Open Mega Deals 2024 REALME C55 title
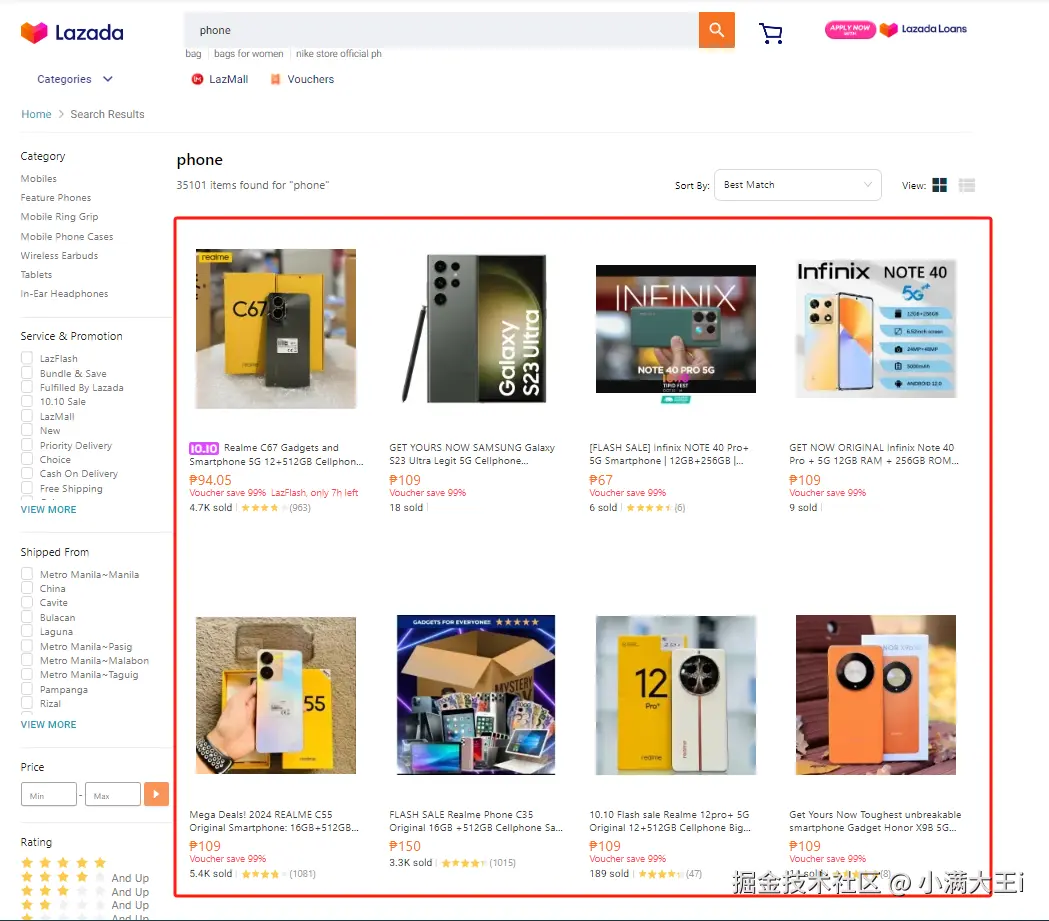 (x=274, y=821)
